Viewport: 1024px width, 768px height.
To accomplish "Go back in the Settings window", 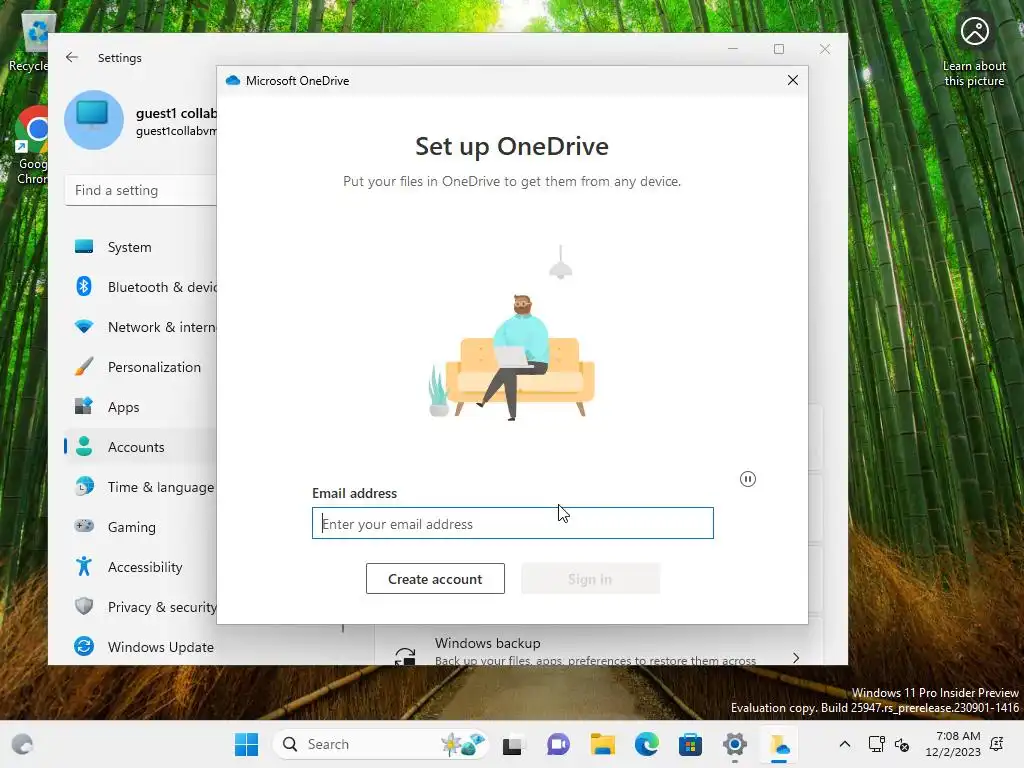I will click(72, 57).
